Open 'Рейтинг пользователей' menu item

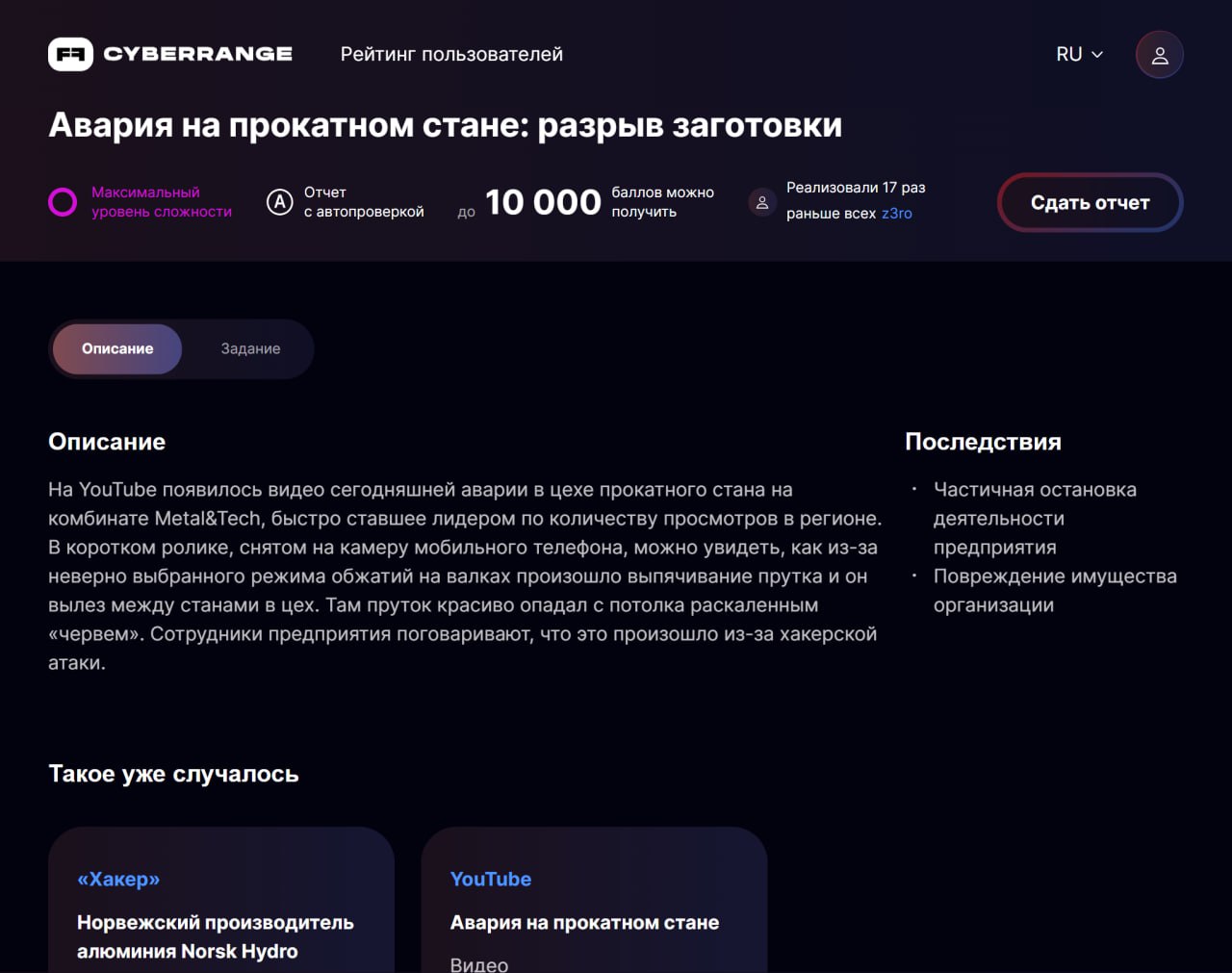[451, 55]
